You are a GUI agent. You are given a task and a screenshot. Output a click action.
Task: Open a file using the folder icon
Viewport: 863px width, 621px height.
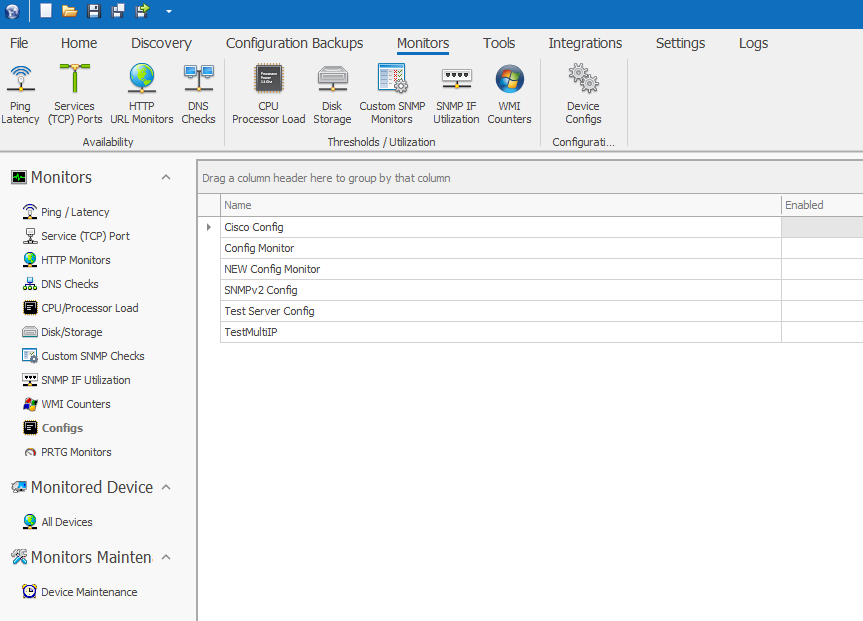pyautogui.click(x=69, y=11)
